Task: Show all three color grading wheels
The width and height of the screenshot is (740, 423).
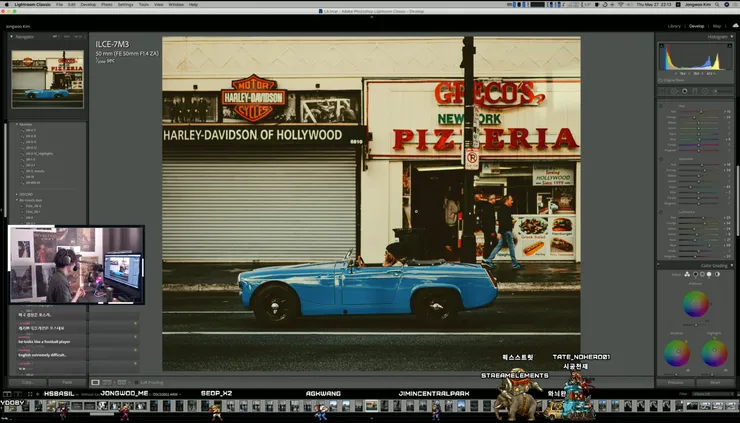Action: 687,274
